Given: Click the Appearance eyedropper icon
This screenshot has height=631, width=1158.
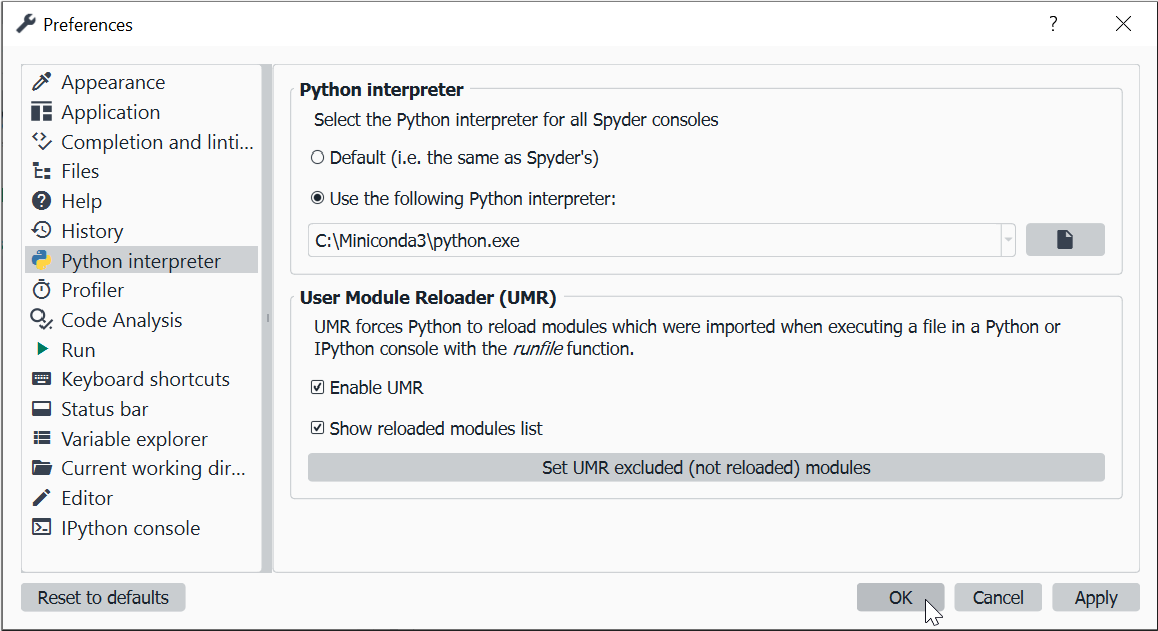Looking at the screenshot, I should pyautogui.click(x=41, y=82).
